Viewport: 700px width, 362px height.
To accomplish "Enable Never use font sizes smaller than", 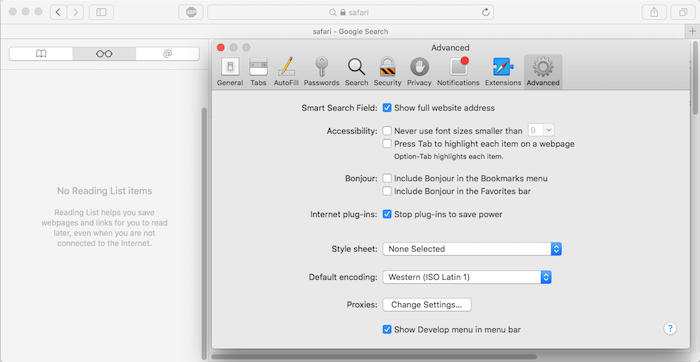I will tap(387, 131).
